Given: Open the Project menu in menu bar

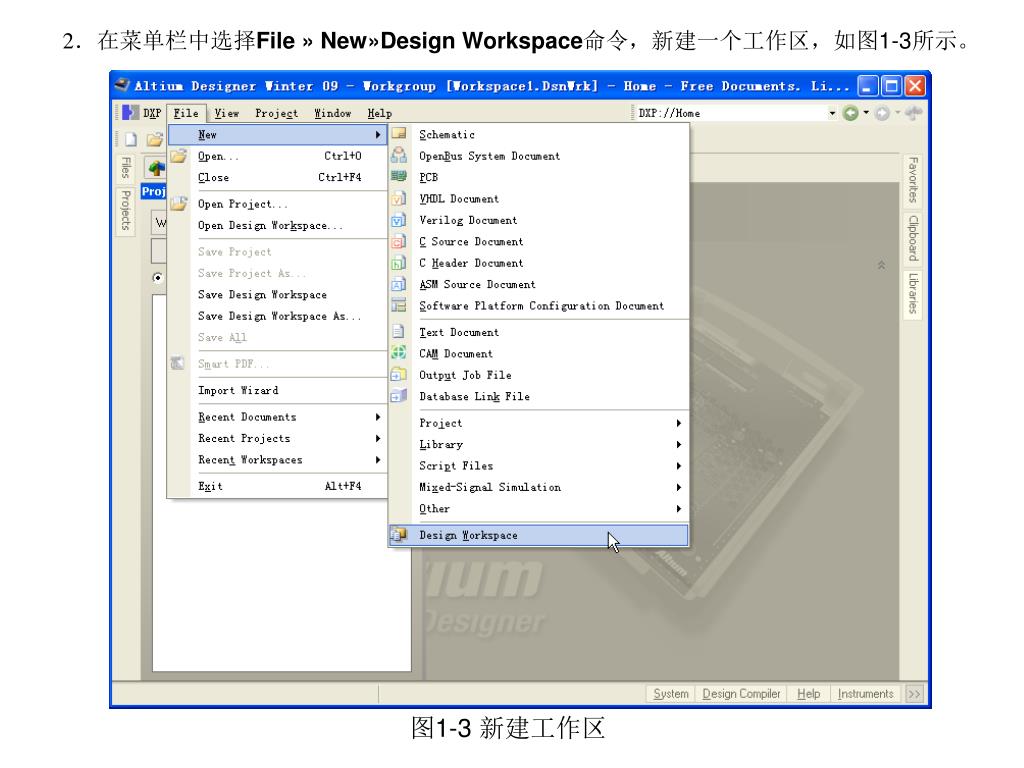Looking at the screenshot, I should [276, 113].
